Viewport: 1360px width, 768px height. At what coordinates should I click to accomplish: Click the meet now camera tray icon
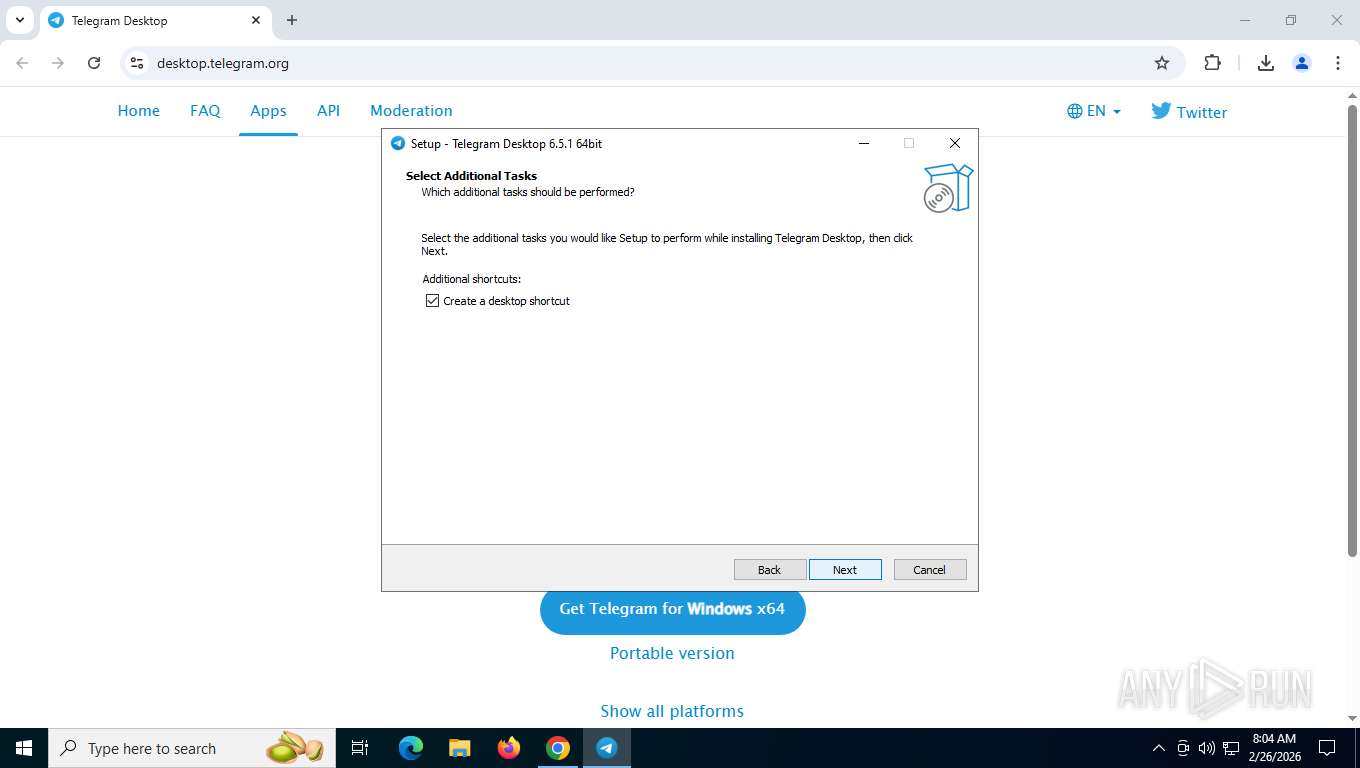coord(1183,748)
